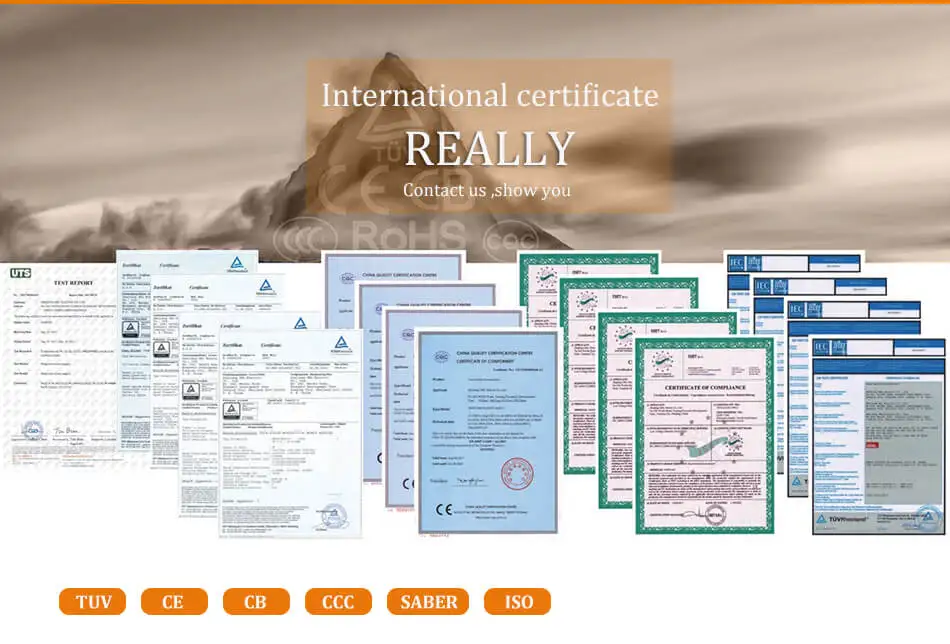Image resolution: width=950 pixels, height=644 pixels.
Task: Click the "Contact us ,show you" text
Action: pos(487,190)
